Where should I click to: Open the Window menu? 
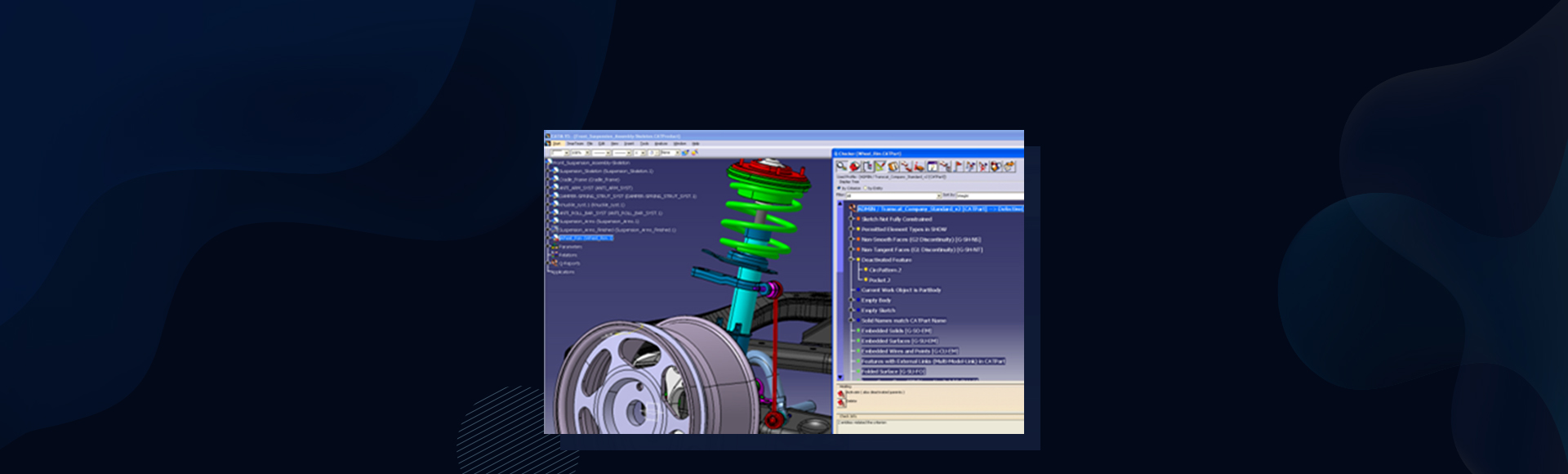pyautogui.click(x=679, y=144)
